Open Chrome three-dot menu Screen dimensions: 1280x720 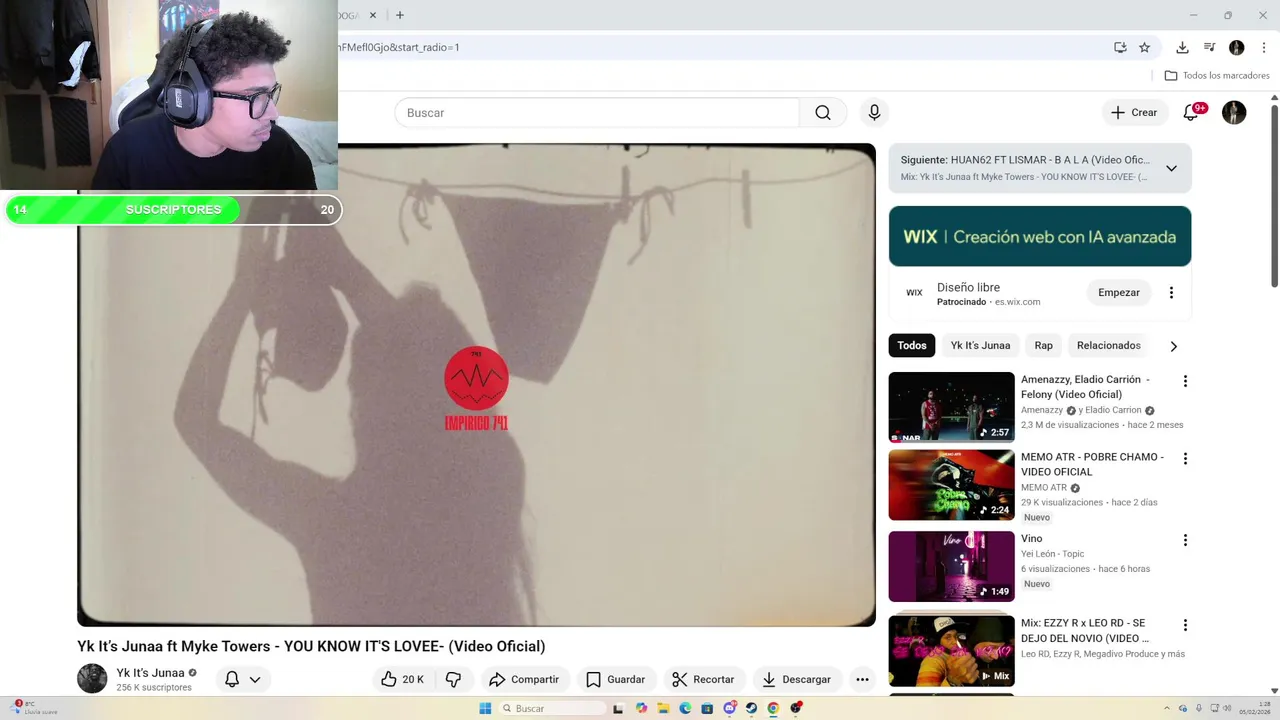[x=1263, y=47]
